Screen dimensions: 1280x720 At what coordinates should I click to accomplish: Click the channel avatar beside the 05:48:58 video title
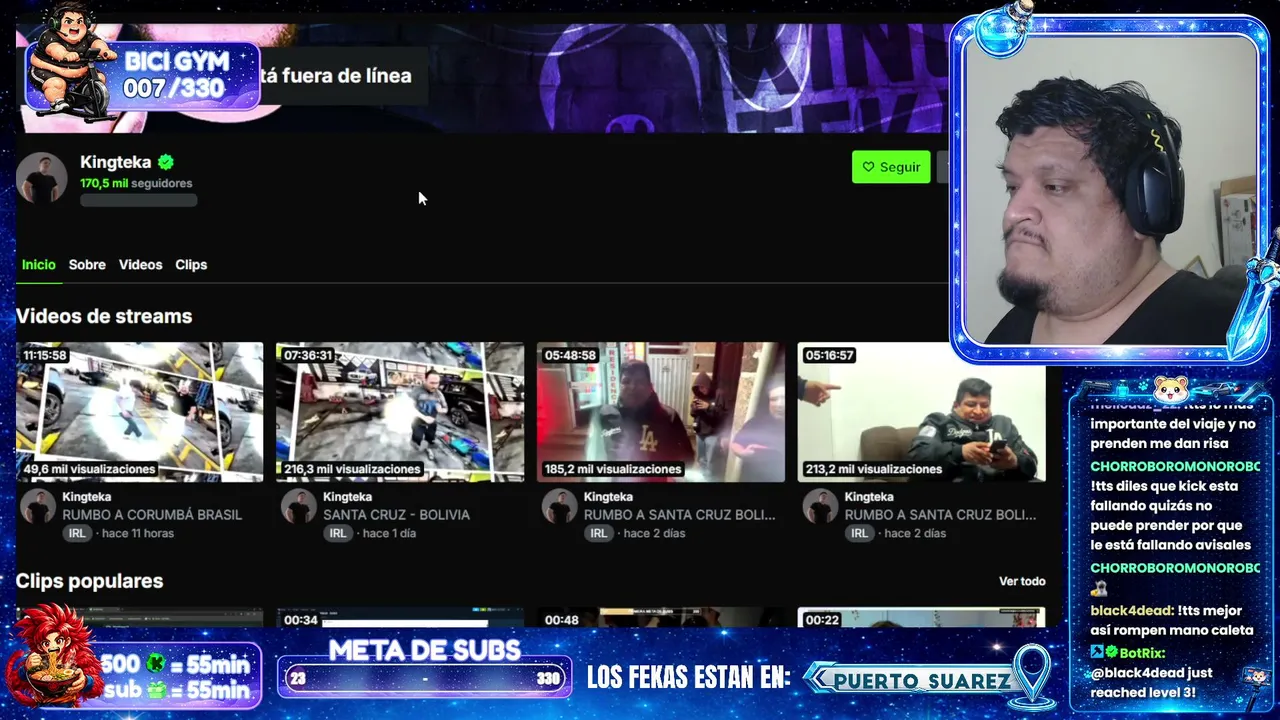(559, 506)
